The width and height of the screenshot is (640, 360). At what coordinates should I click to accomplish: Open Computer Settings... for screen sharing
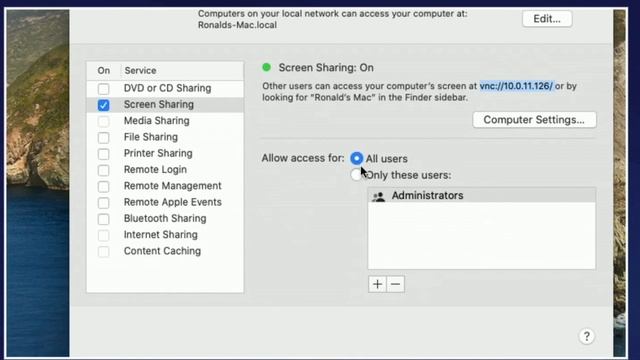[534, 120]
